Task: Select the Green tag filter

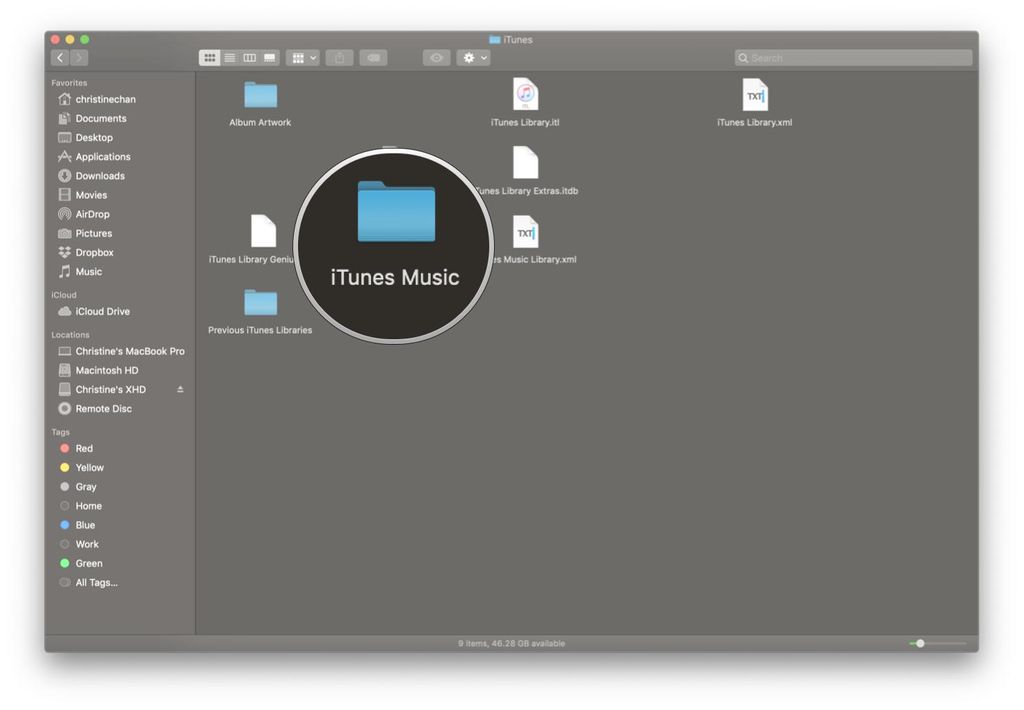Action: [x=89, y=563]
